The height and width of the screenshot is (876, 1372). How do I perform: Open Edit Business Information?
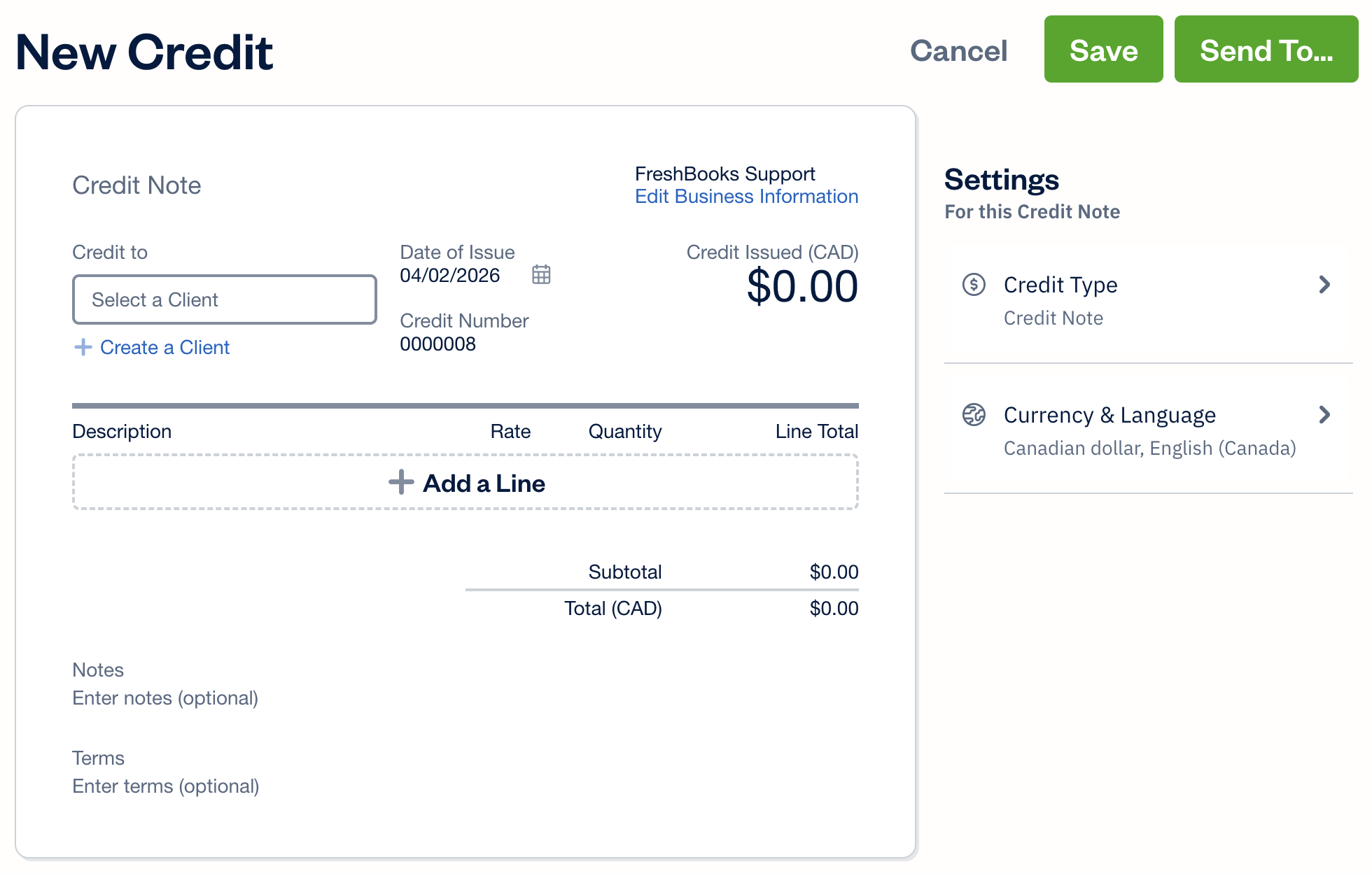(746, 197)
